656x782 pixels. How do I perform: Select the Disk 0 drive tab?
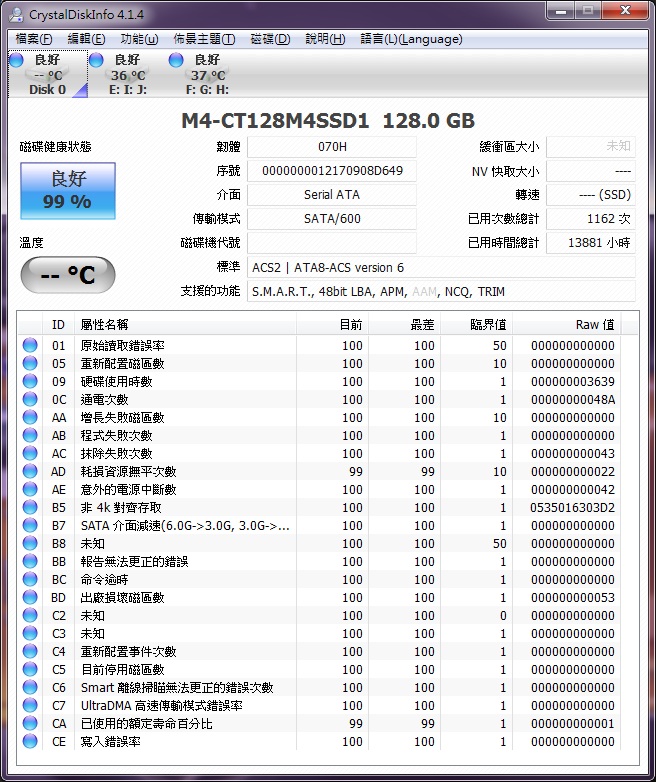(x=47, y=74)
